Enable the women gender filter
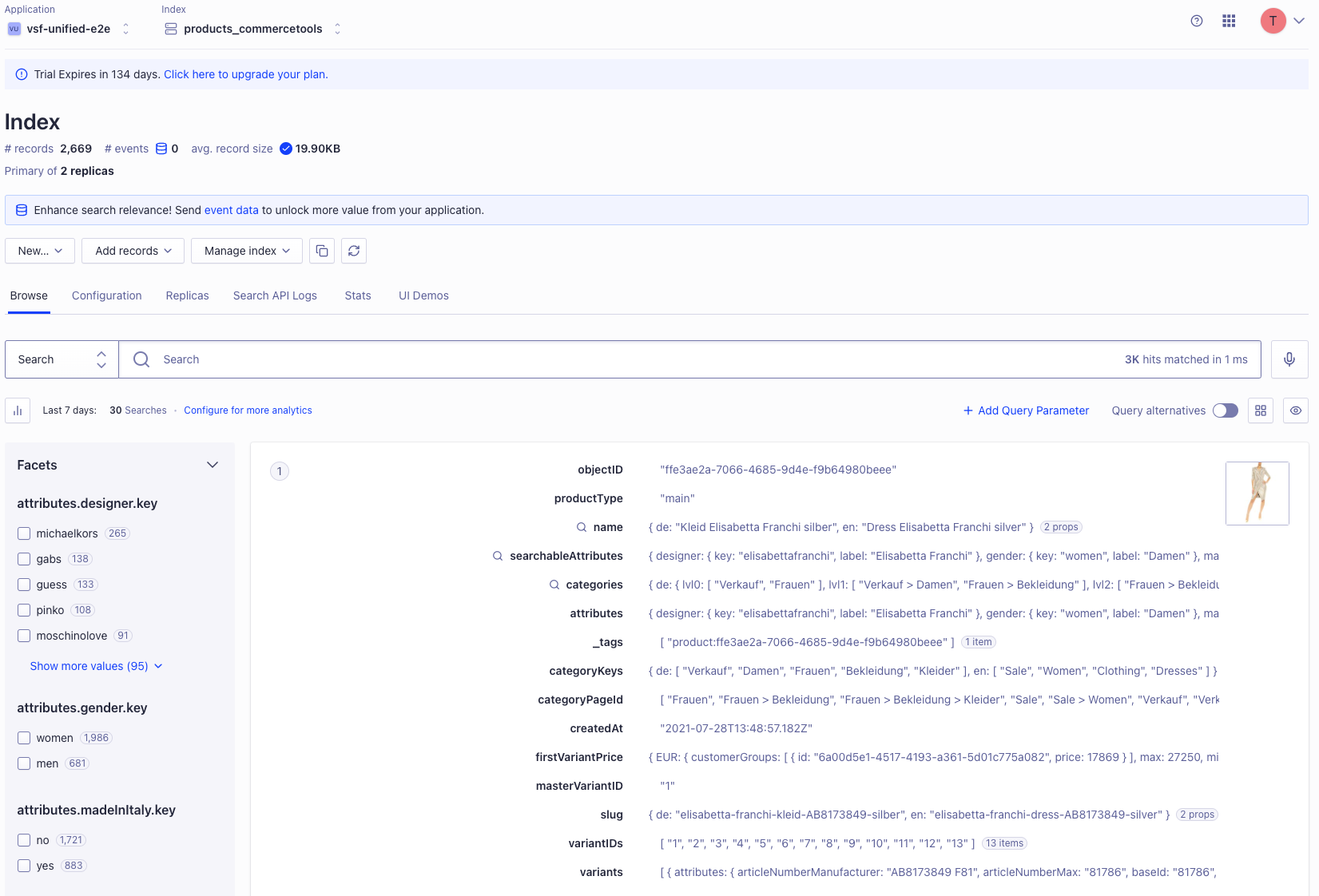The width and height of the screenshot is (1319, 896). pos(24,738)
